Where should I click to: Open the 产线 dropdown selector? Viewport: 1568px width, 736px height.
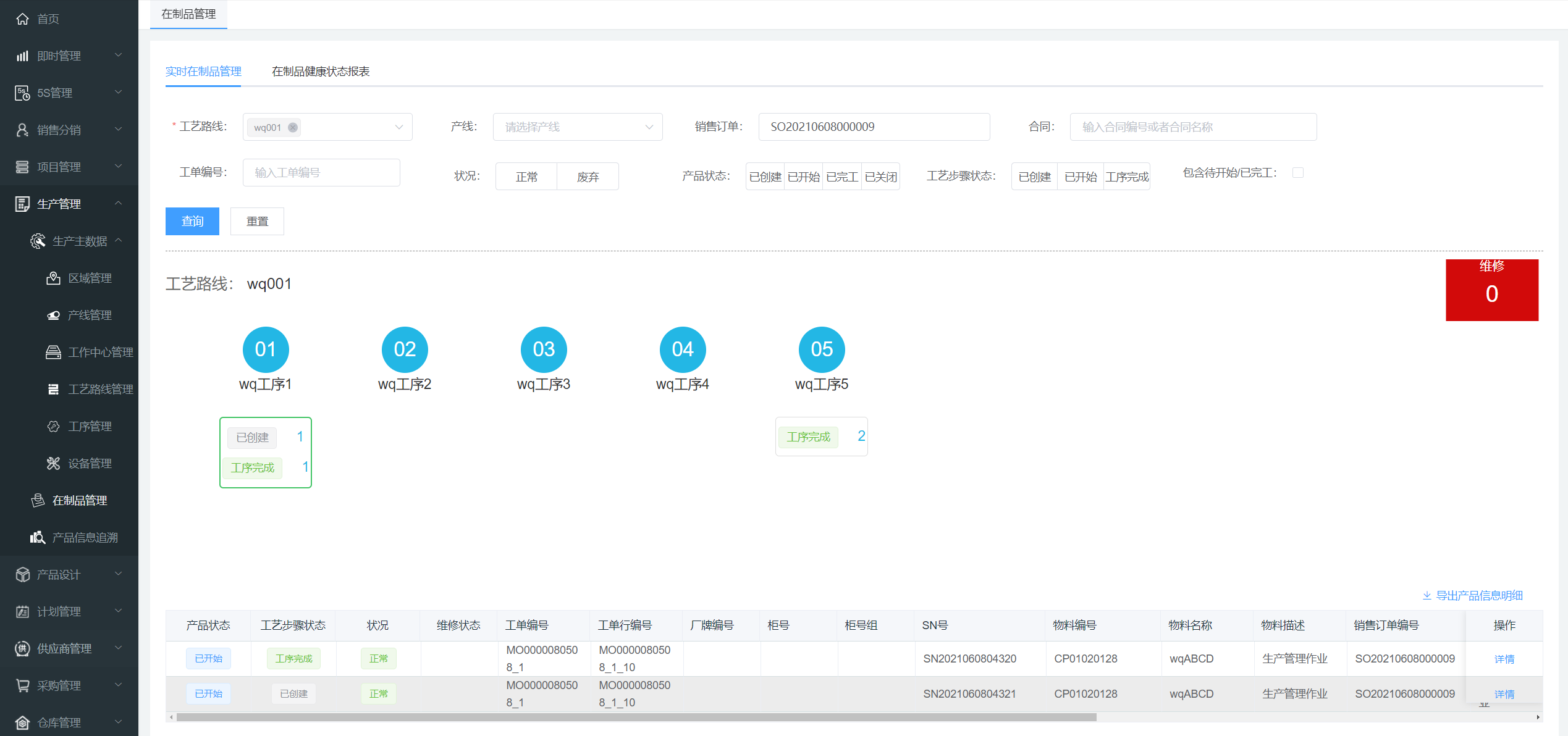click(577, 127)
